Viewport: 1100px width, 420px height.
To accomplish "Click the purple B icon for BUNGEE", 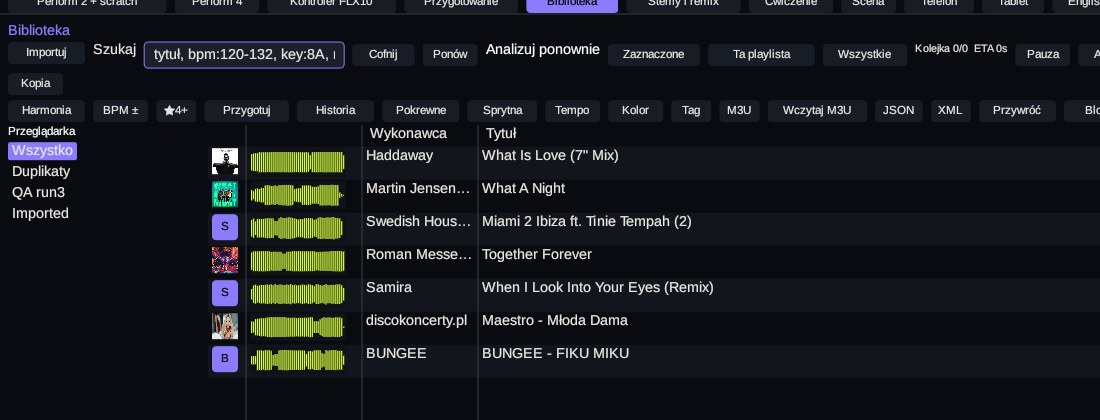I will click(224, 359).
